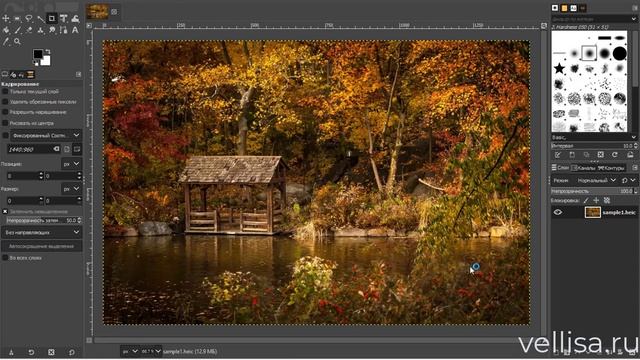This screenshot has height=360, width=640.
Task: Open the Fonts tab in top-right dock
Action: point(573,8)
